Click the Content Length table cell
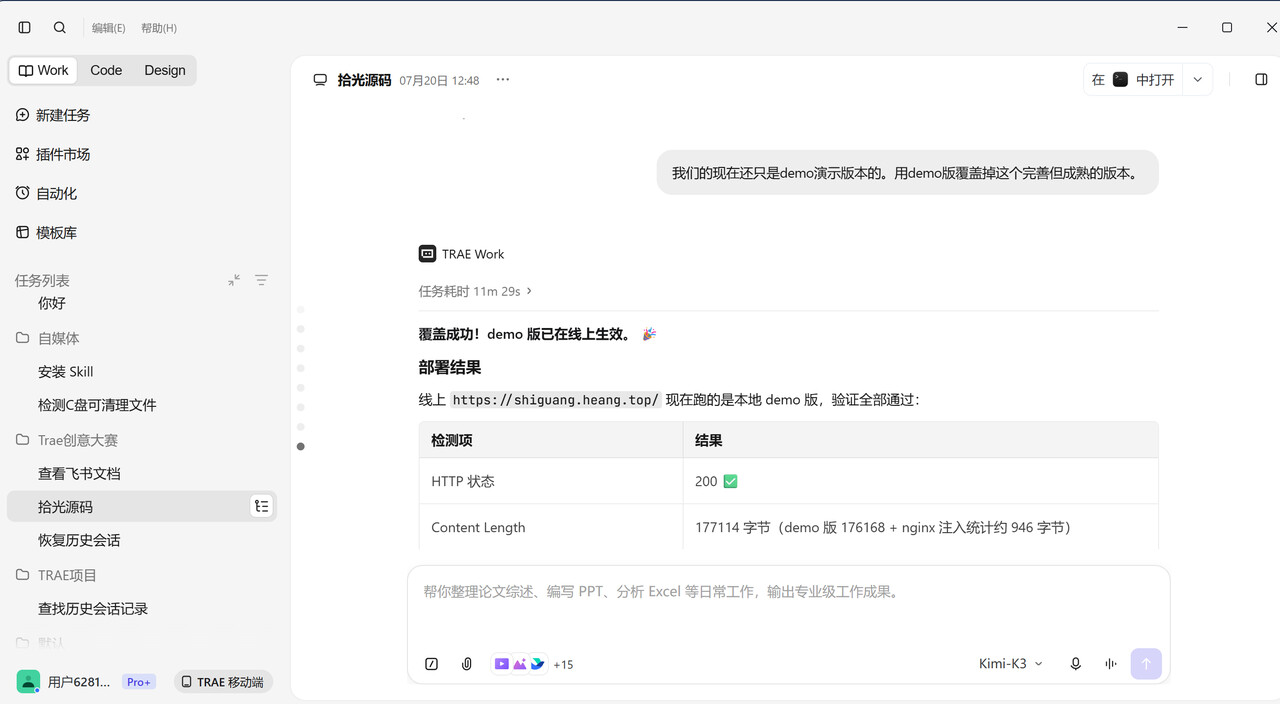This screenshot has height=704, width=1280. [551, 527]
